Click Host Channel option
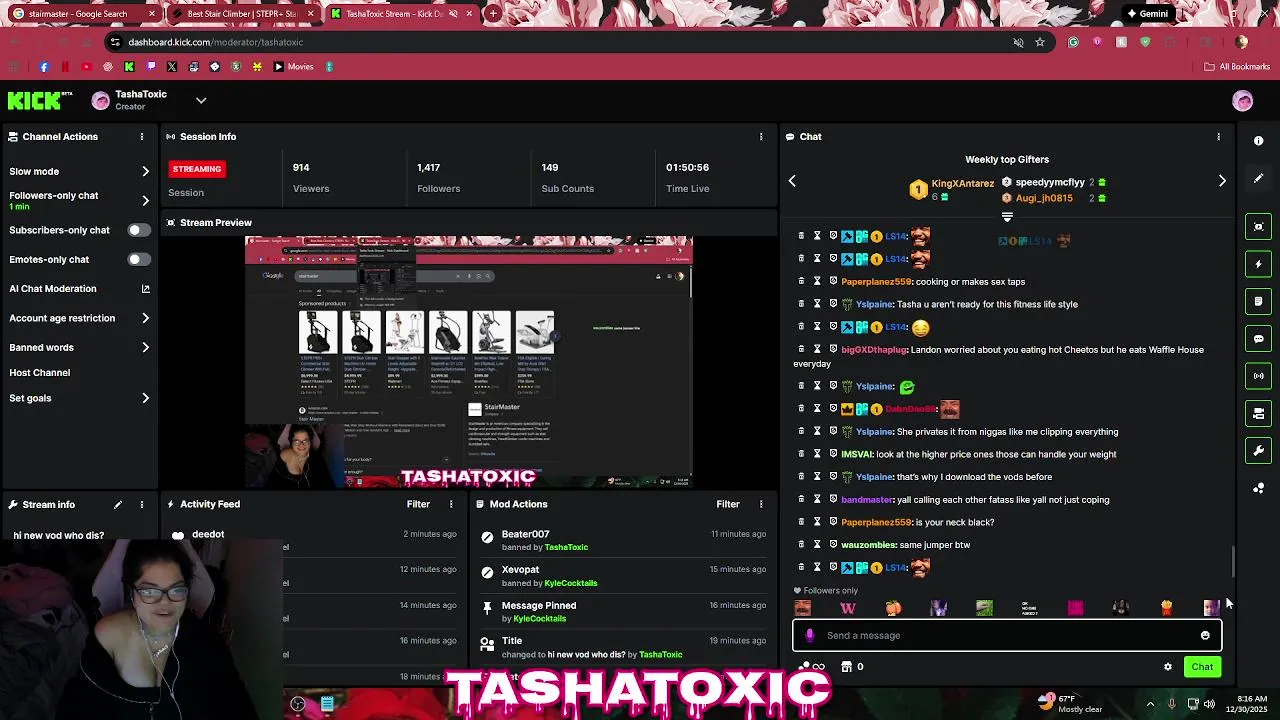The width and height of the screenshot is (1280, 720). click(40, 373)
